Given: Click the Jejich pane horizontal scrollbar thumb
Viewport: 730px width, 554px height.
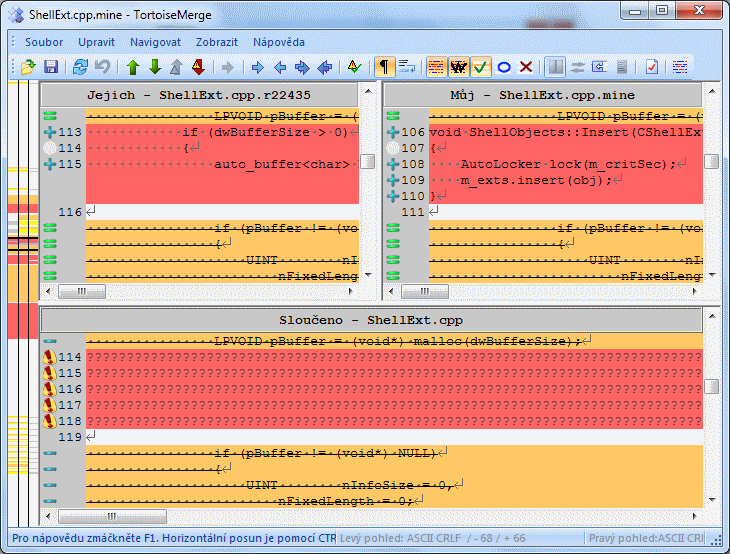Looking at the screenshot, I should click(82, 291).
